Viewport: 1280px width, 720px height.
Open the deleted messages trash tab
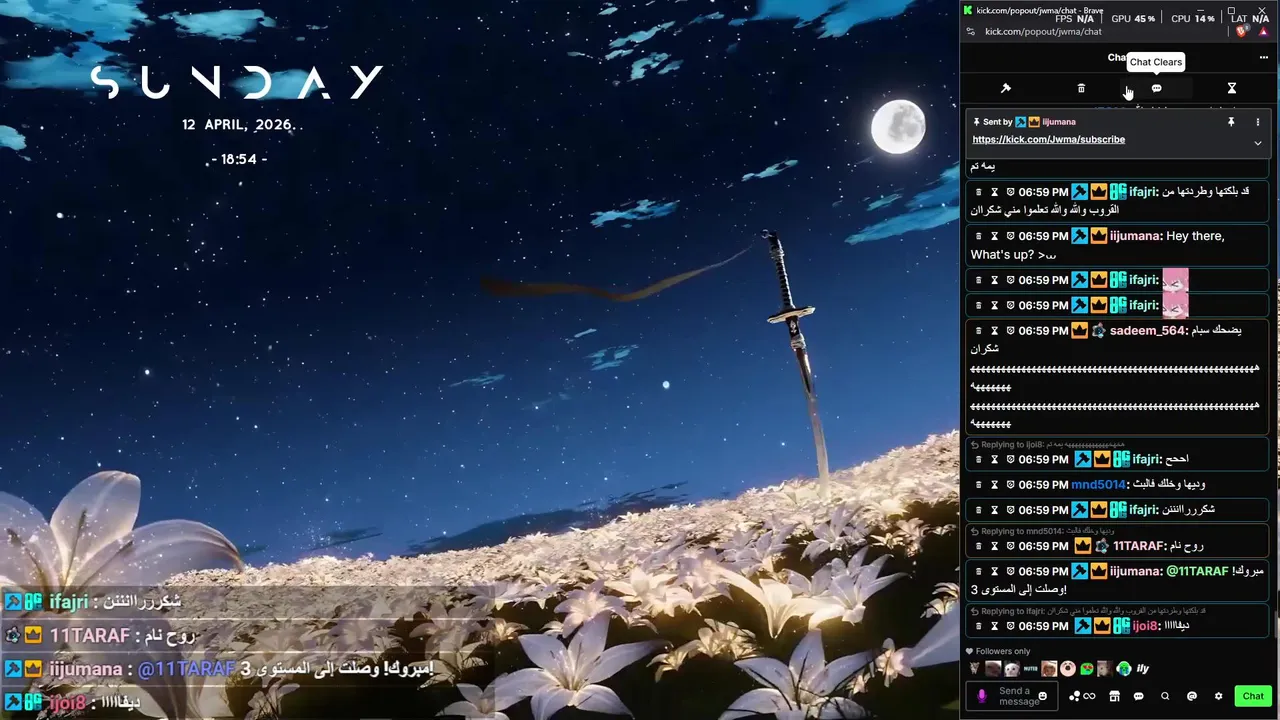[1081, 89]
